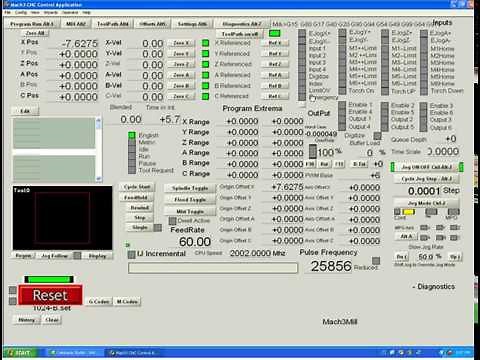Switch to the ToolPath tab
Screen dimensions: 480x360
click(x=113, y=24)
